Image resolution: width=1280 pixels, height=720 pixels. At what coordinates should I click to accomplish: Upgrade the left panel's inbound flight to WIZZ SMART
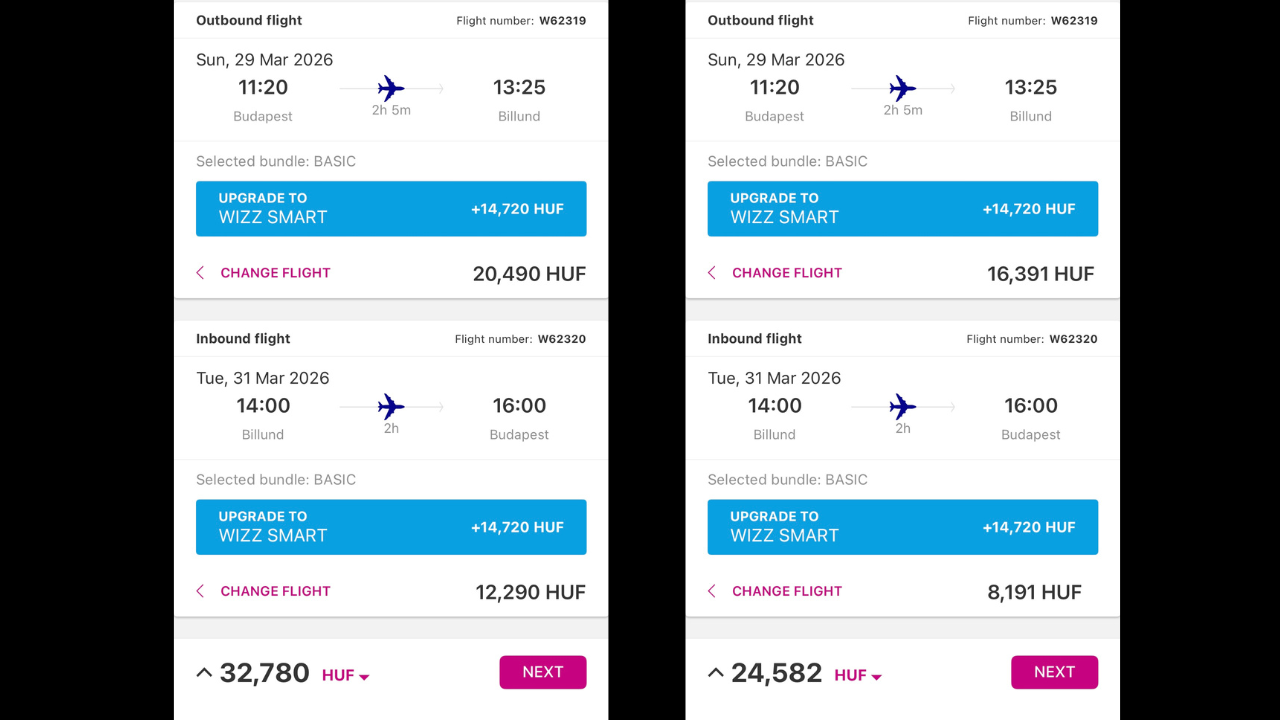click(x=391, y=527)
